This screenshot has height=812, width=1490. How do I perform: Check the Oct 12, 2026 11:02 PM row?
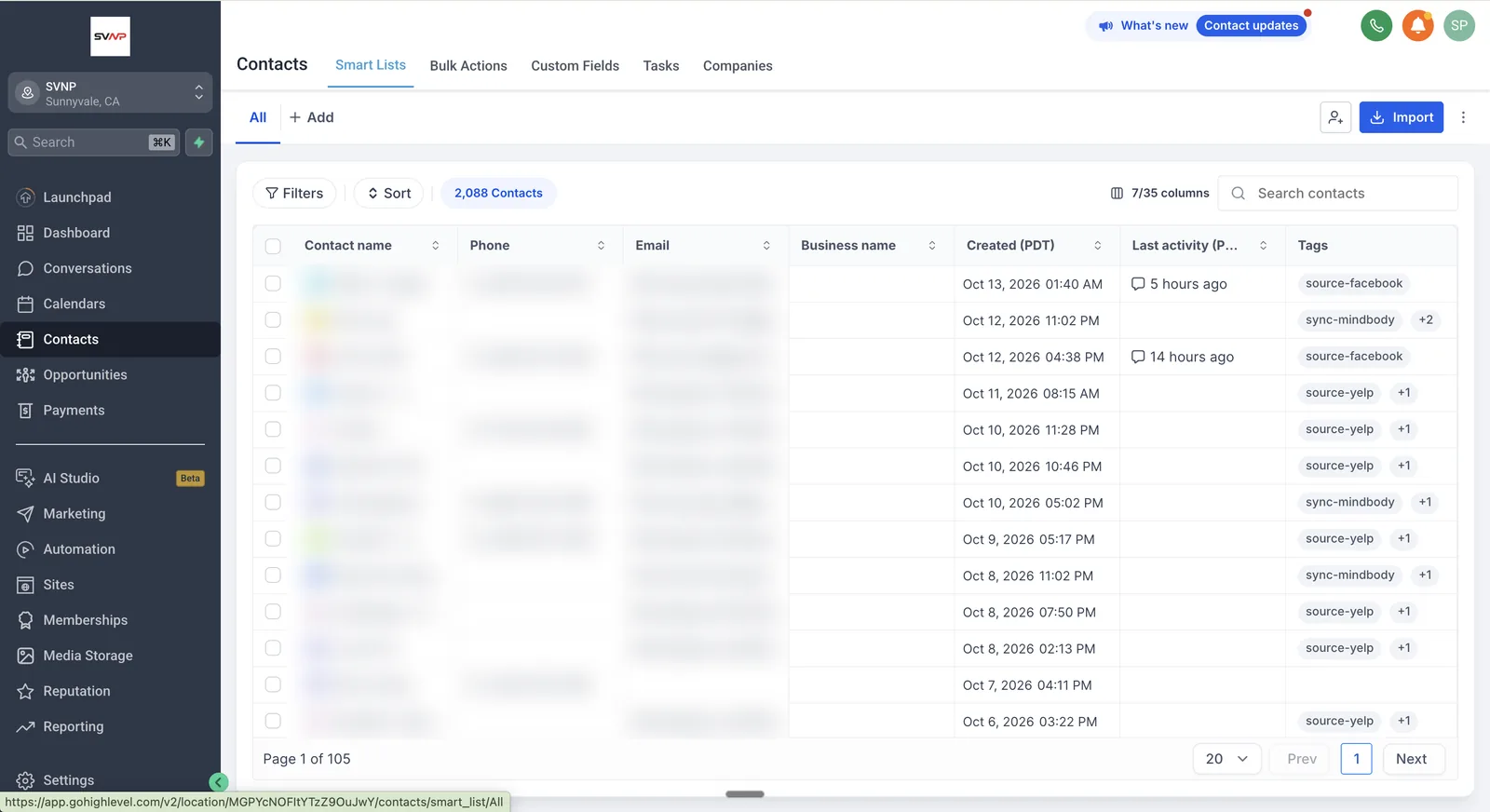click(x=273, y=319)
